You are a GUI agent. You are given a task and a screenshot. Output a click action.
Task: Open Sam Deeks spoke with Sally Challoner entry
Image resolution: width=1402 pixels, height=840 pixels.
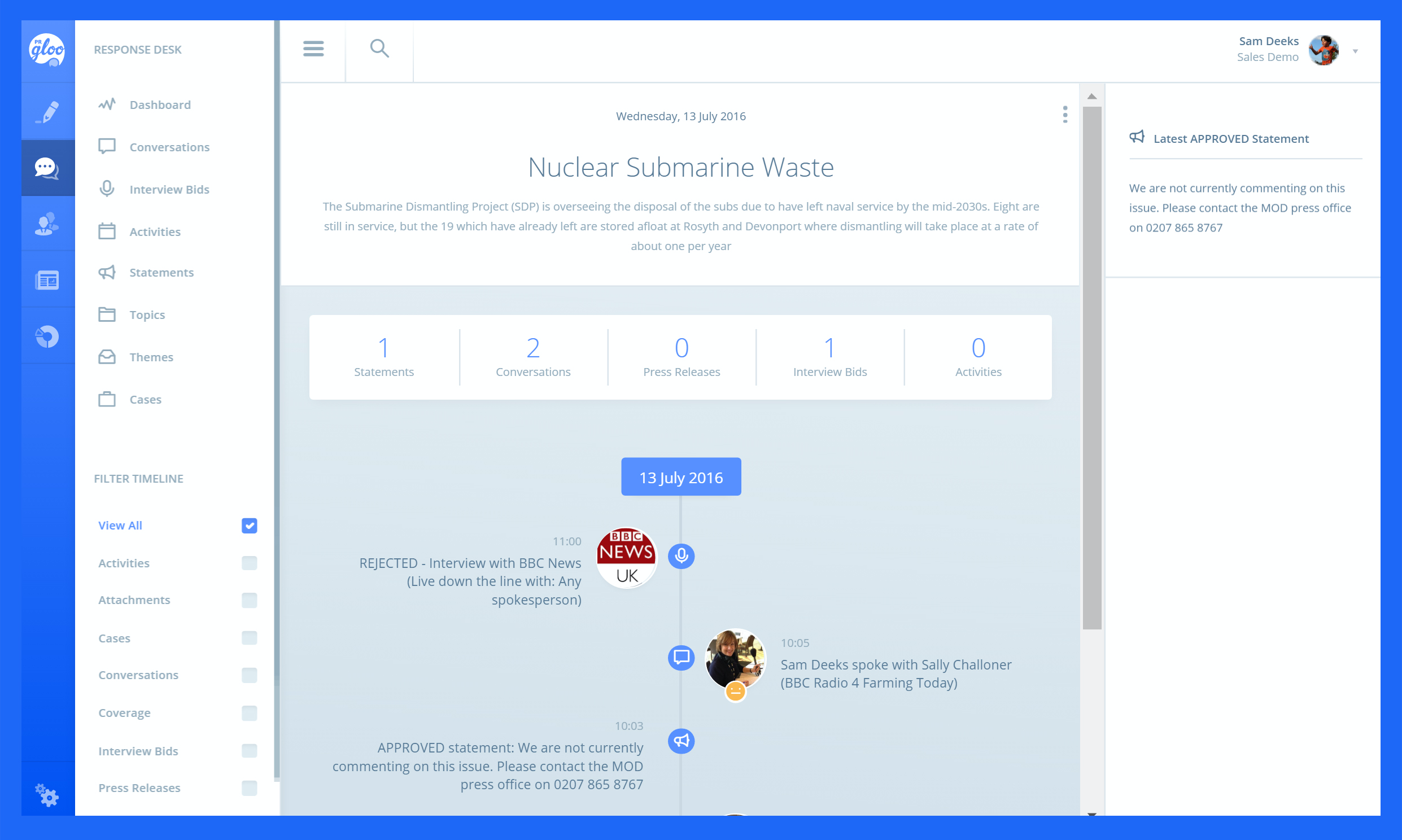click(x=896, y=673)
